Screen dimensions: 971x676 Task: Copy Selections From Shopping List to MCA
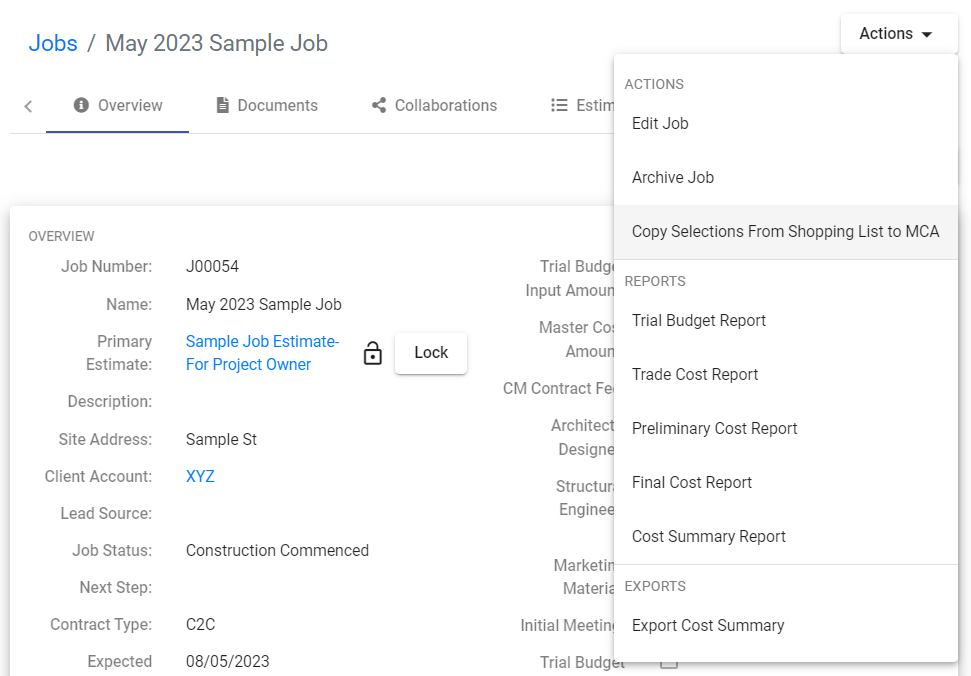tap(785, 232)
